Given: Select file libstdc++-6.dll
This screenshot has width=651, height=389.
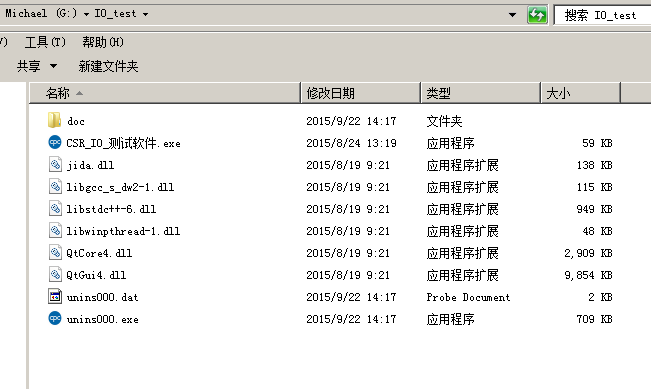Looking at the screenshot, I should tap(111, 209).
